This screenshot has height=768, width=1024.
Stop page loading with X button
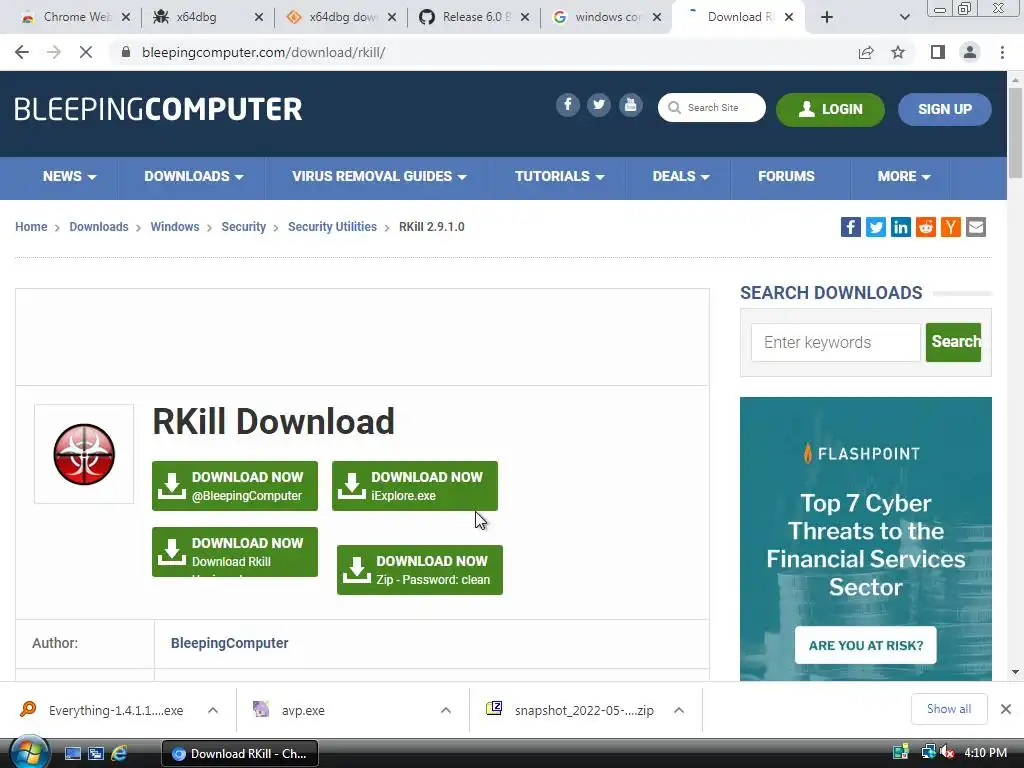click(86, 52)
